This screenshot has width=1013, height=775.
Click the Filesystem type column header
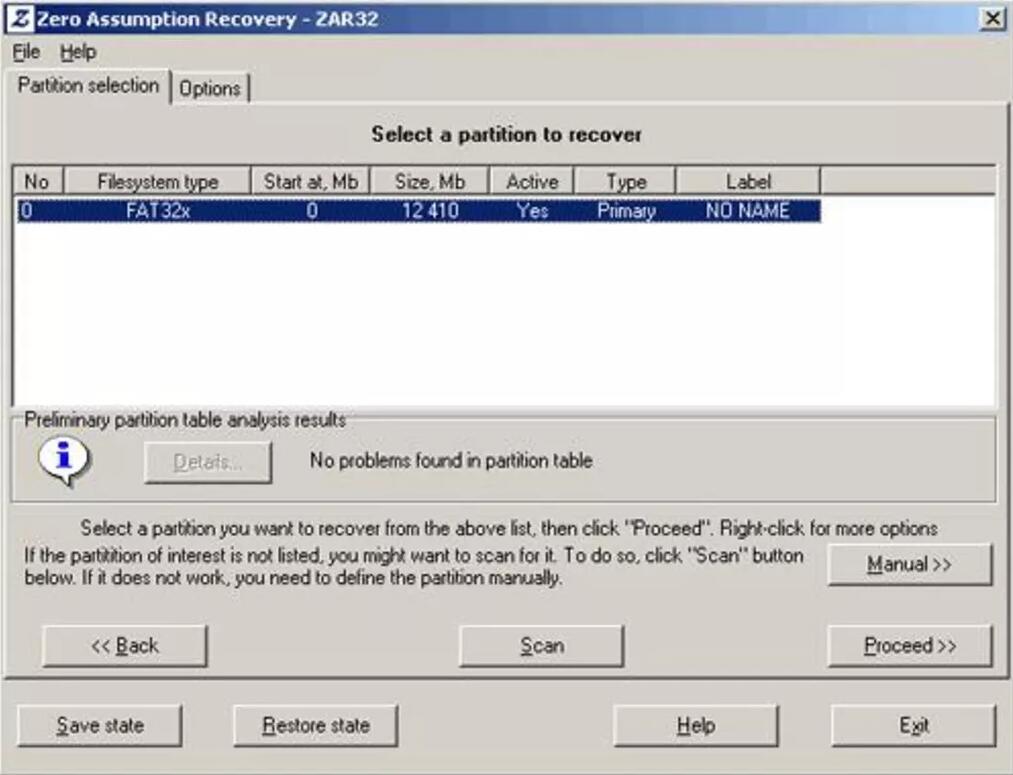tap(157, 182)
